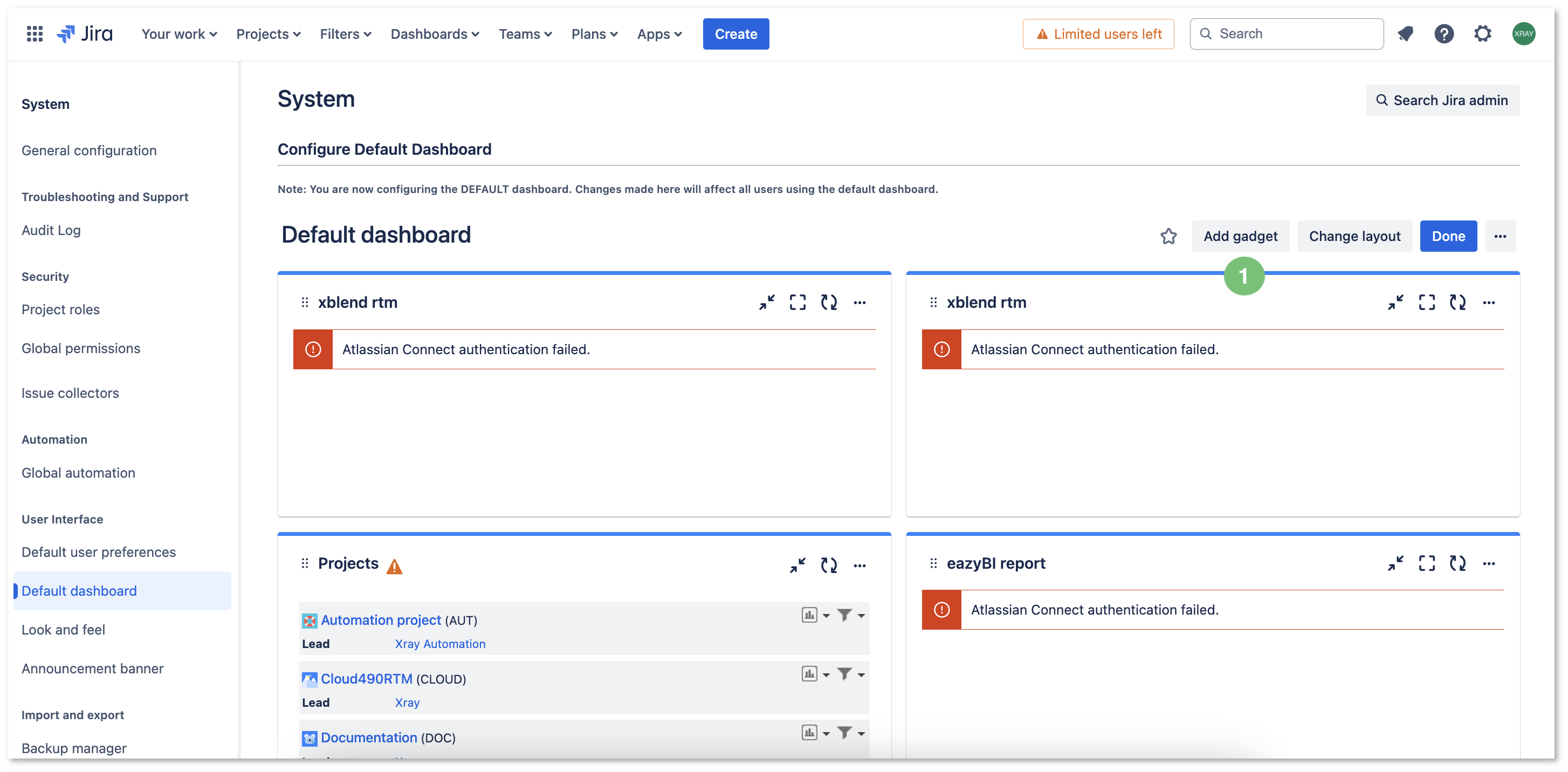Open dashboard more actions ellipsis button
The height and width of the screenshot is (772, 1568).
tap(1500, 236)
